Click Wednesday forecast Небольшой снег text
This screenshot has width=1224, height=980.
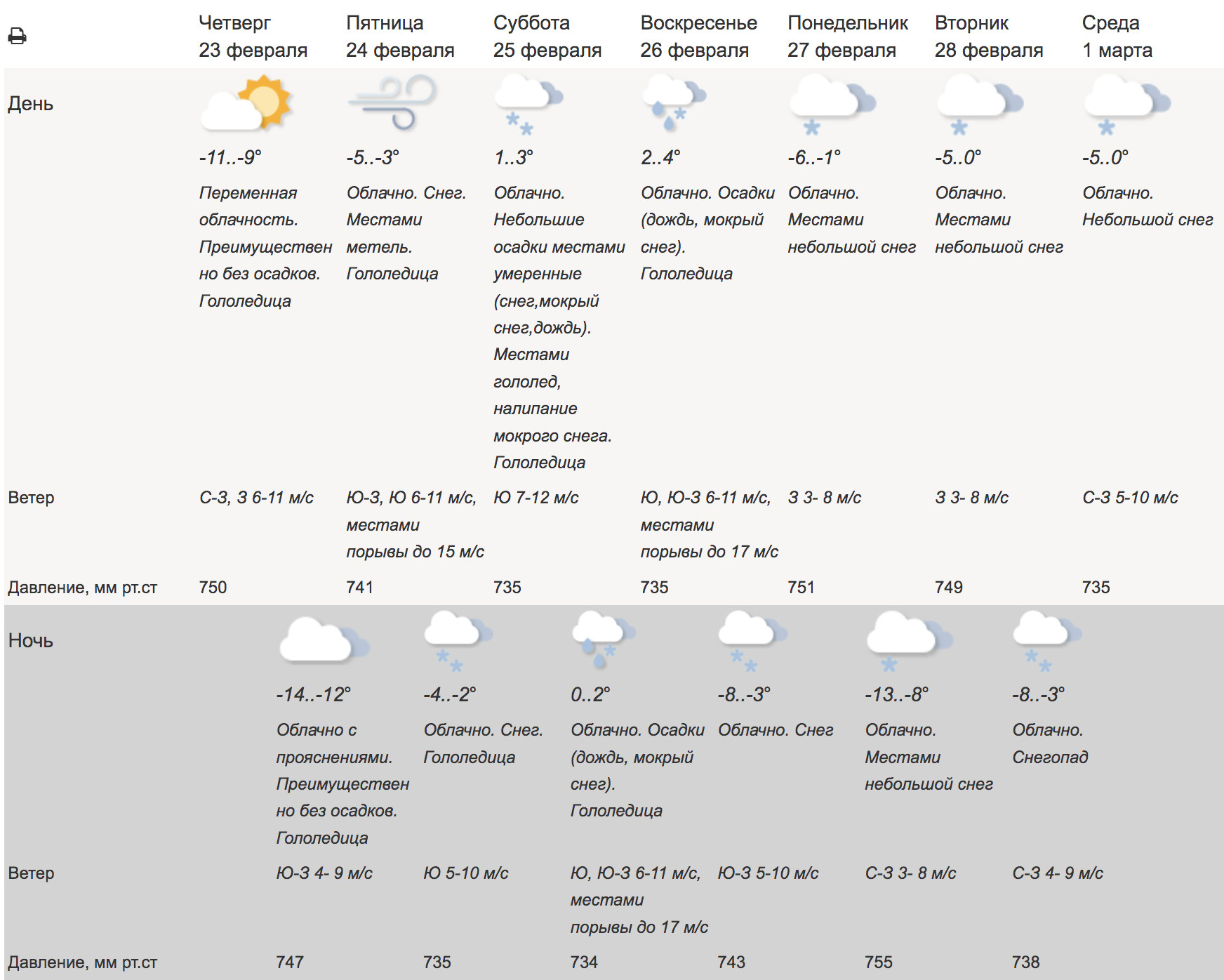(1147, 220)
